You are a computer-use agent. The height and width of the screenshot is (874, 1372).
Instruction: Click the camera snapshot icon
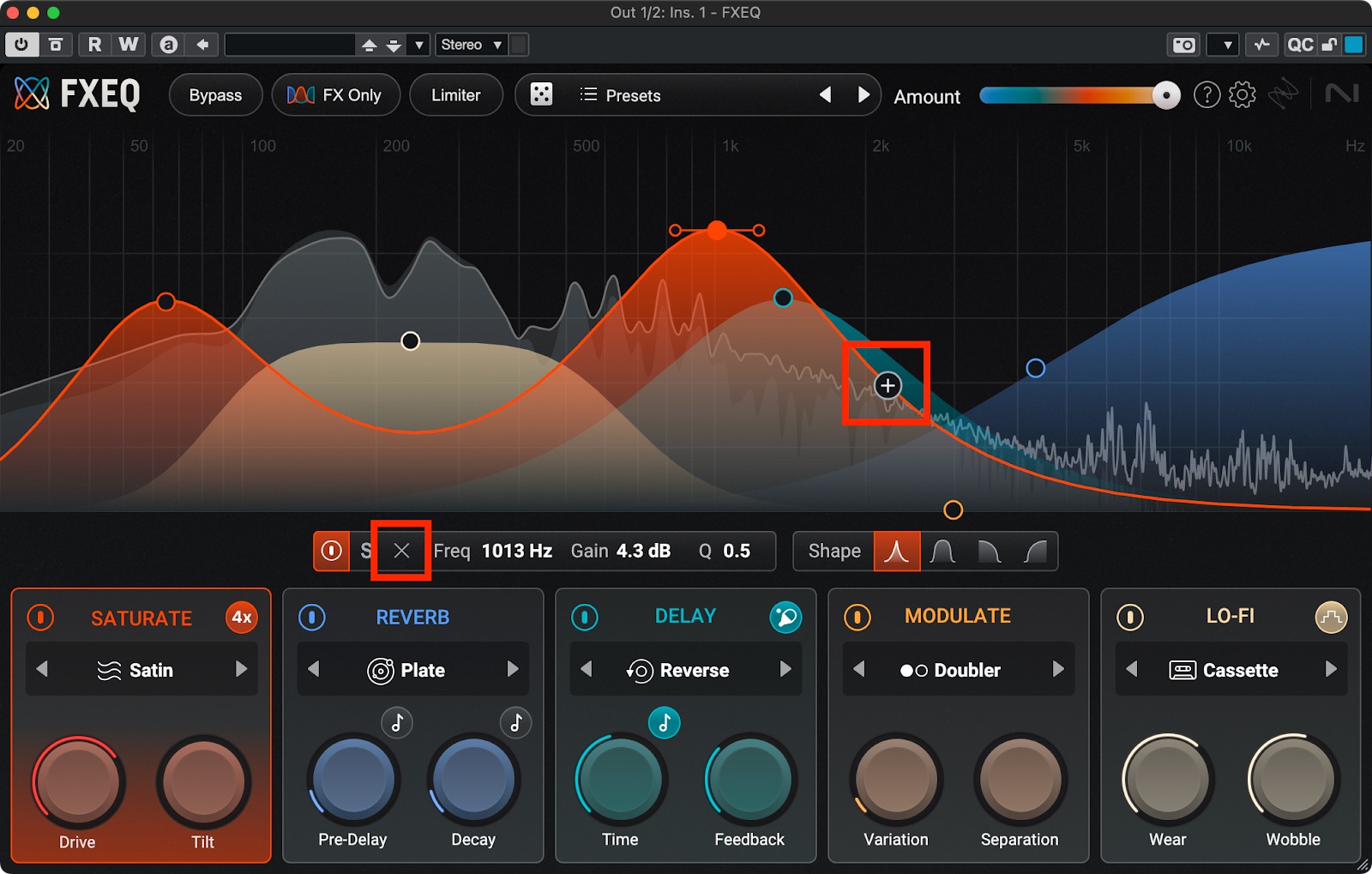[x=1184, y=45]
